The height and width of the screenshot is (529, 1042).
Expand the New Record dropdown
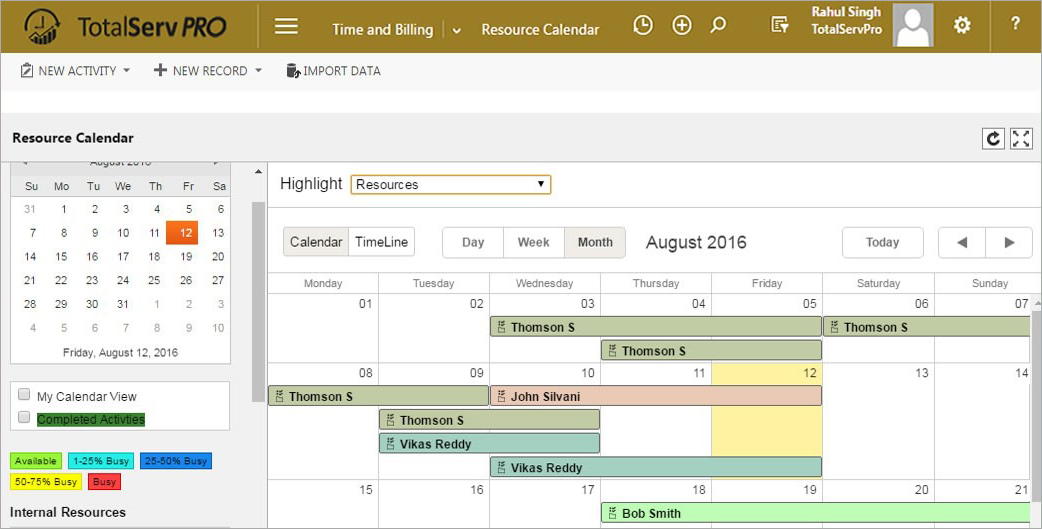(x=207, y=71)
